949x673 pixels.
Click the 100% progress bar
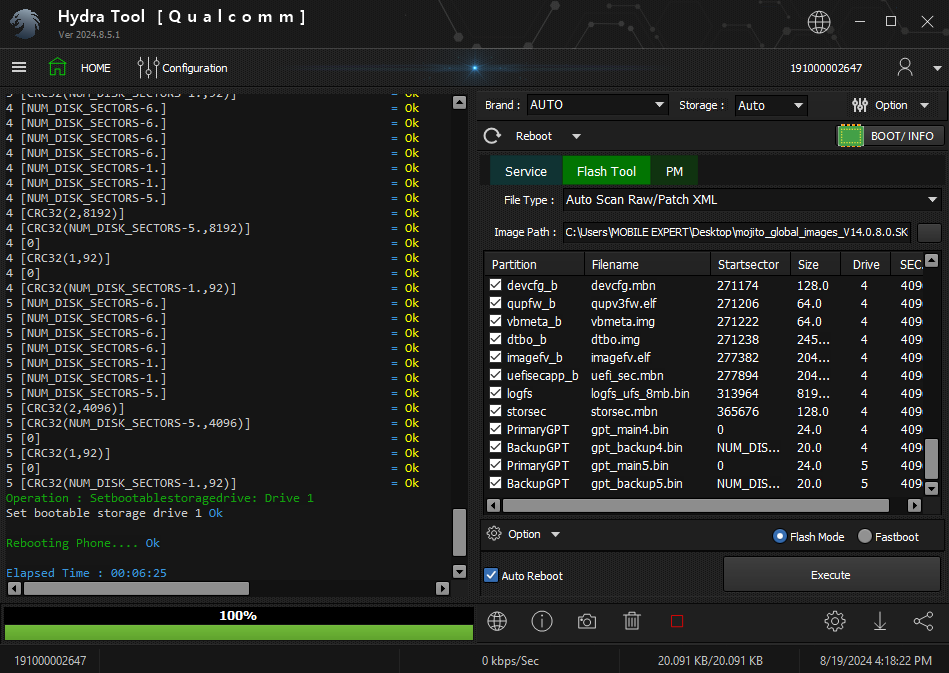coord(238,624)
